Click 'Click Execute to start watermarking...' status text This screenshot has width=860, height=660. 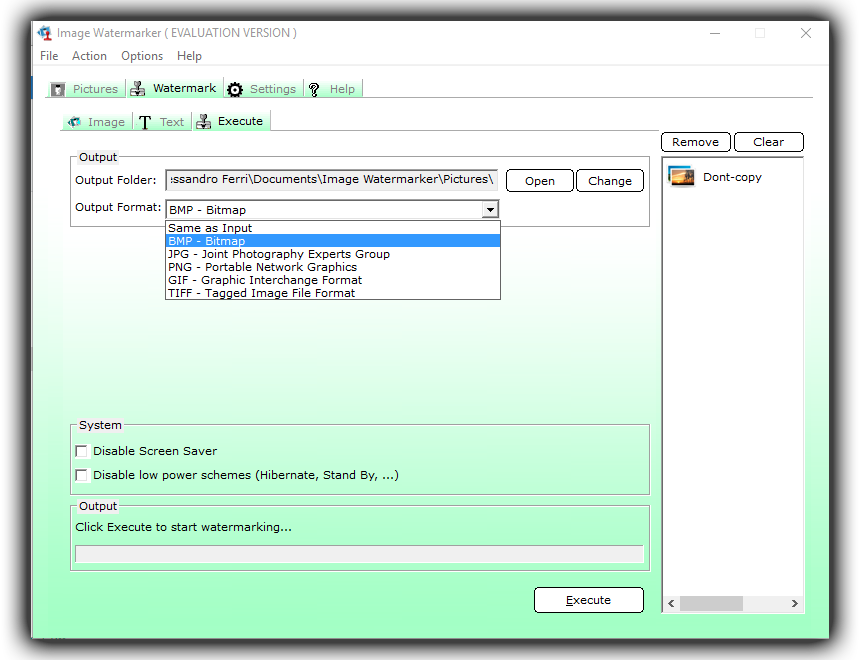(x=183, y=527)
